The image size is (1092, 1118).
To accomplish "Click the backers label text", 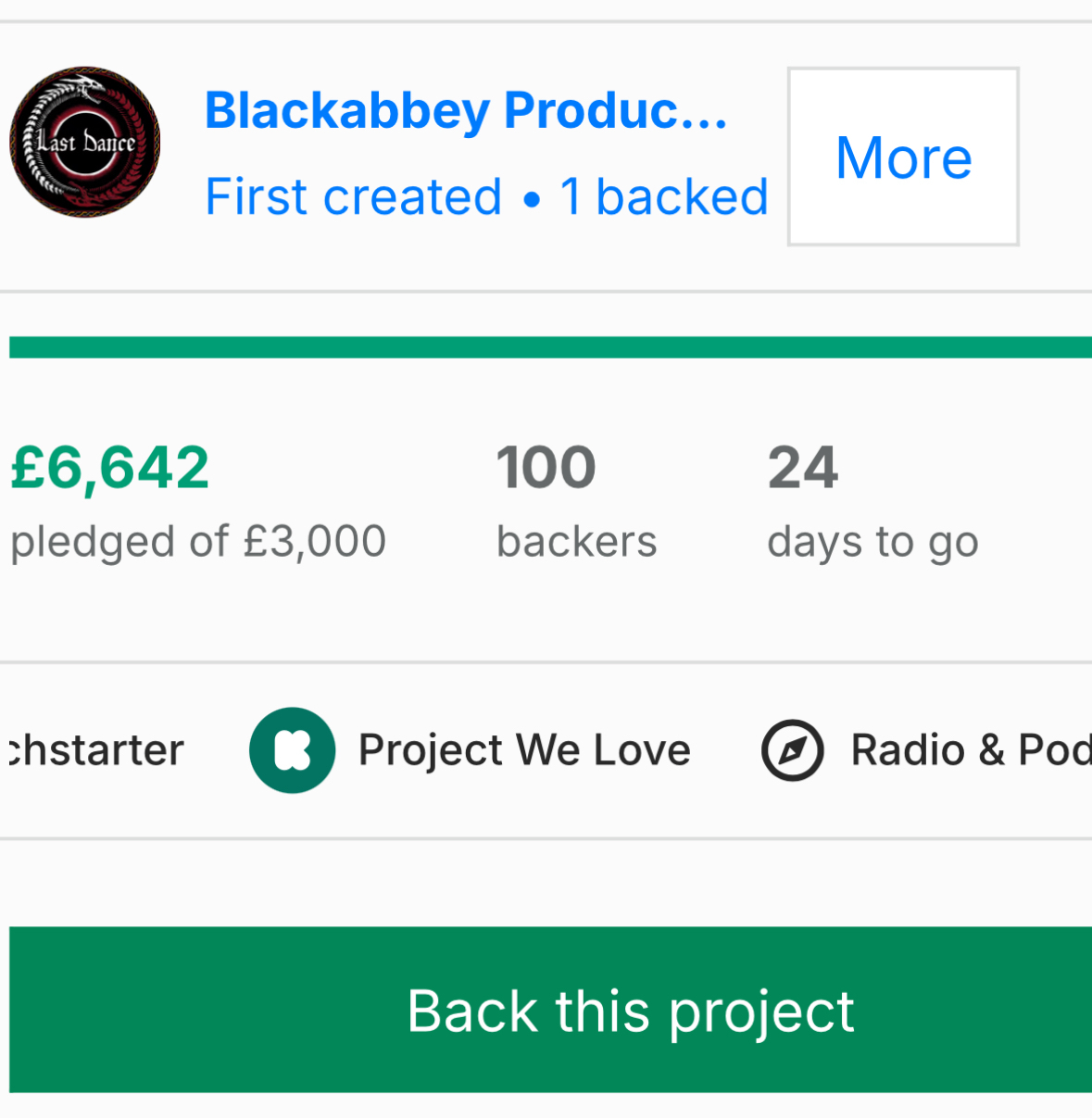I will point(576,542).
